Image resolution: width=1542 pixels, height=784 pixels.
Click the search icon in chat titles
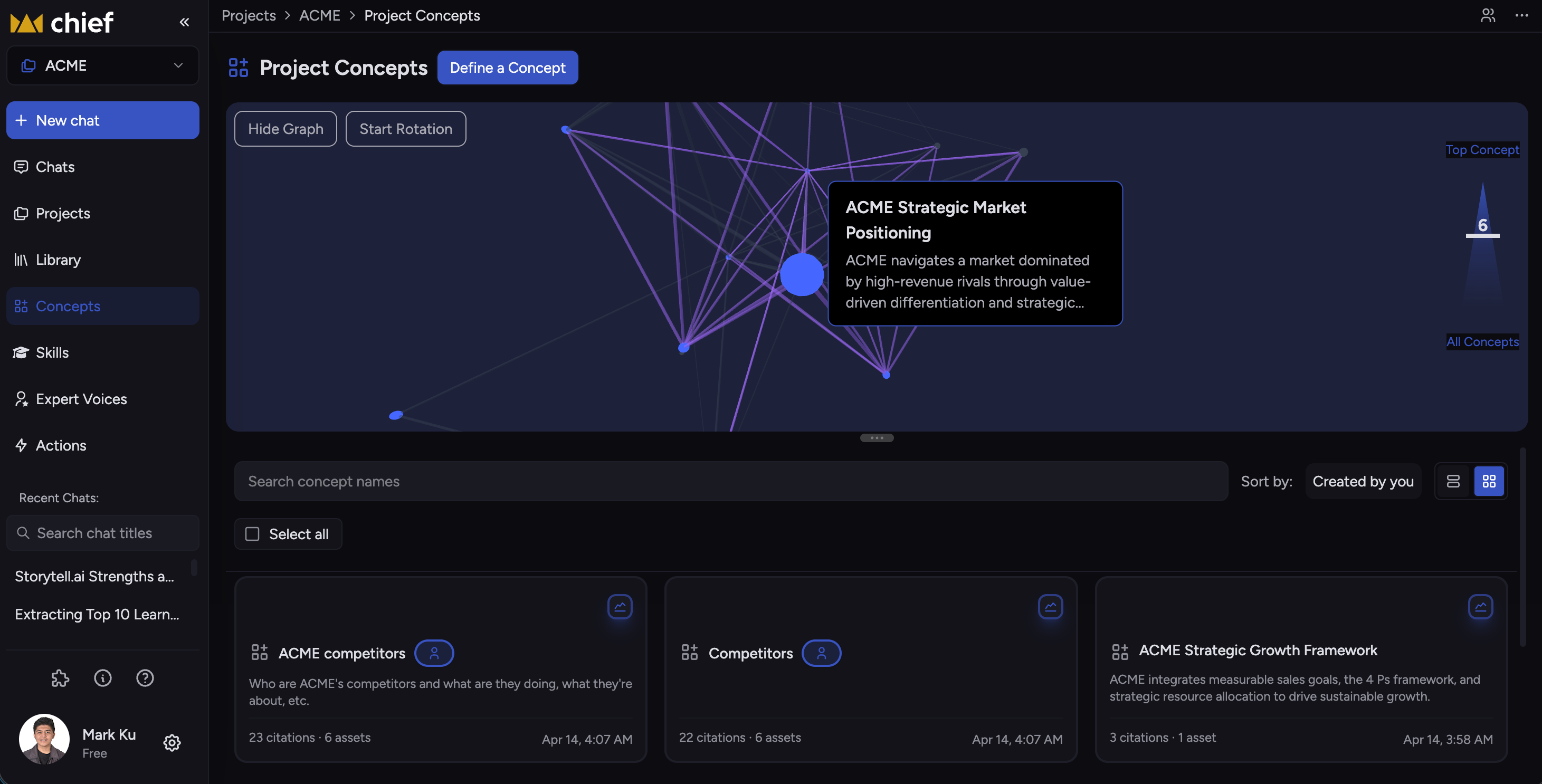pos(23,533)
